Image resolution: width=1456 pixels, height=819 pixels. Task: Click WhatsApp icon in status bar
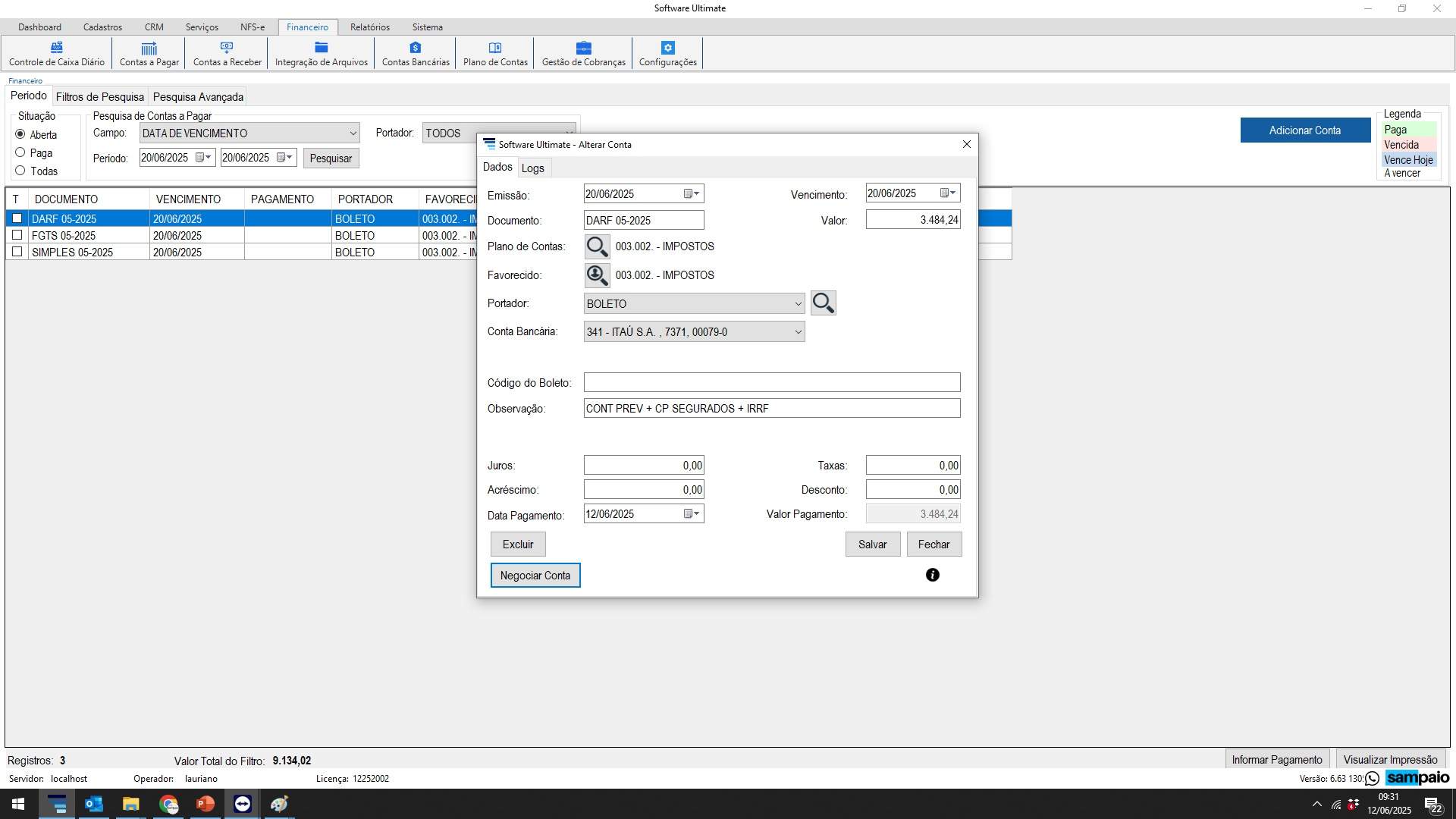click(1372, 778)
